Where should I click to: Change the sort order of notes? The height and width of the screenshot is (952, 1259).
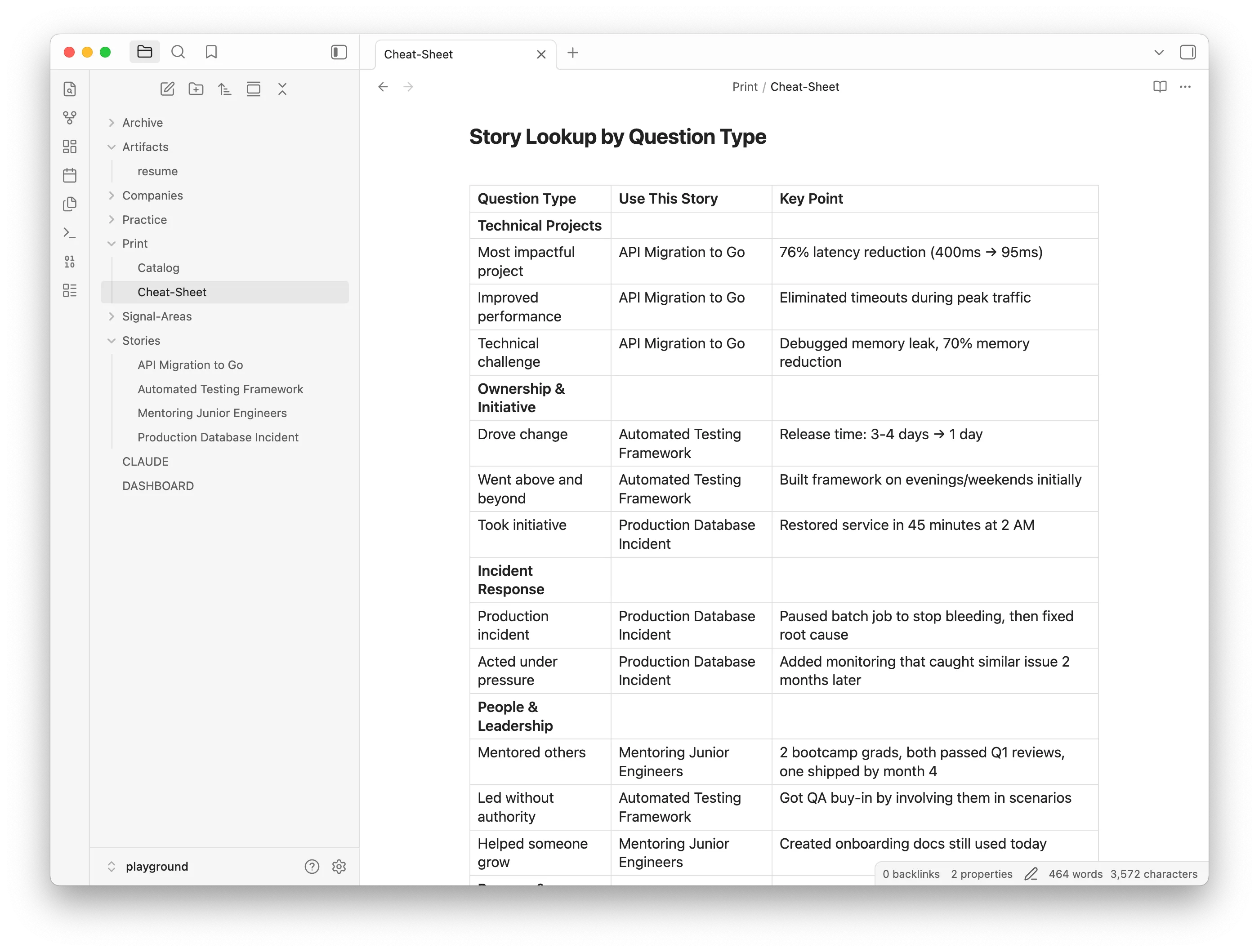224,89
